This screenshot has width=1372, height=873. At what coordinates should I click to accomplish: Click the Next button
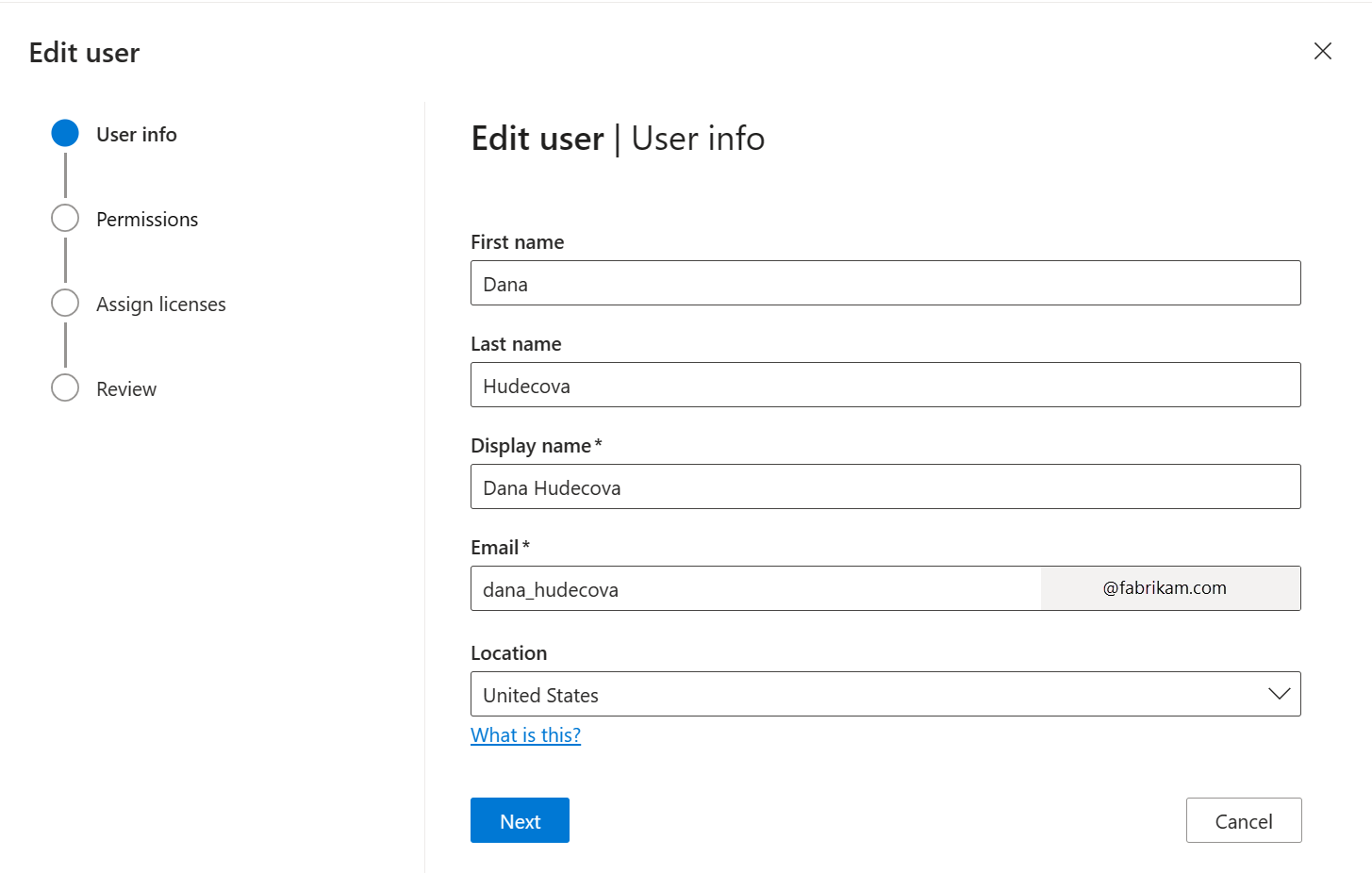click(520, 820)
